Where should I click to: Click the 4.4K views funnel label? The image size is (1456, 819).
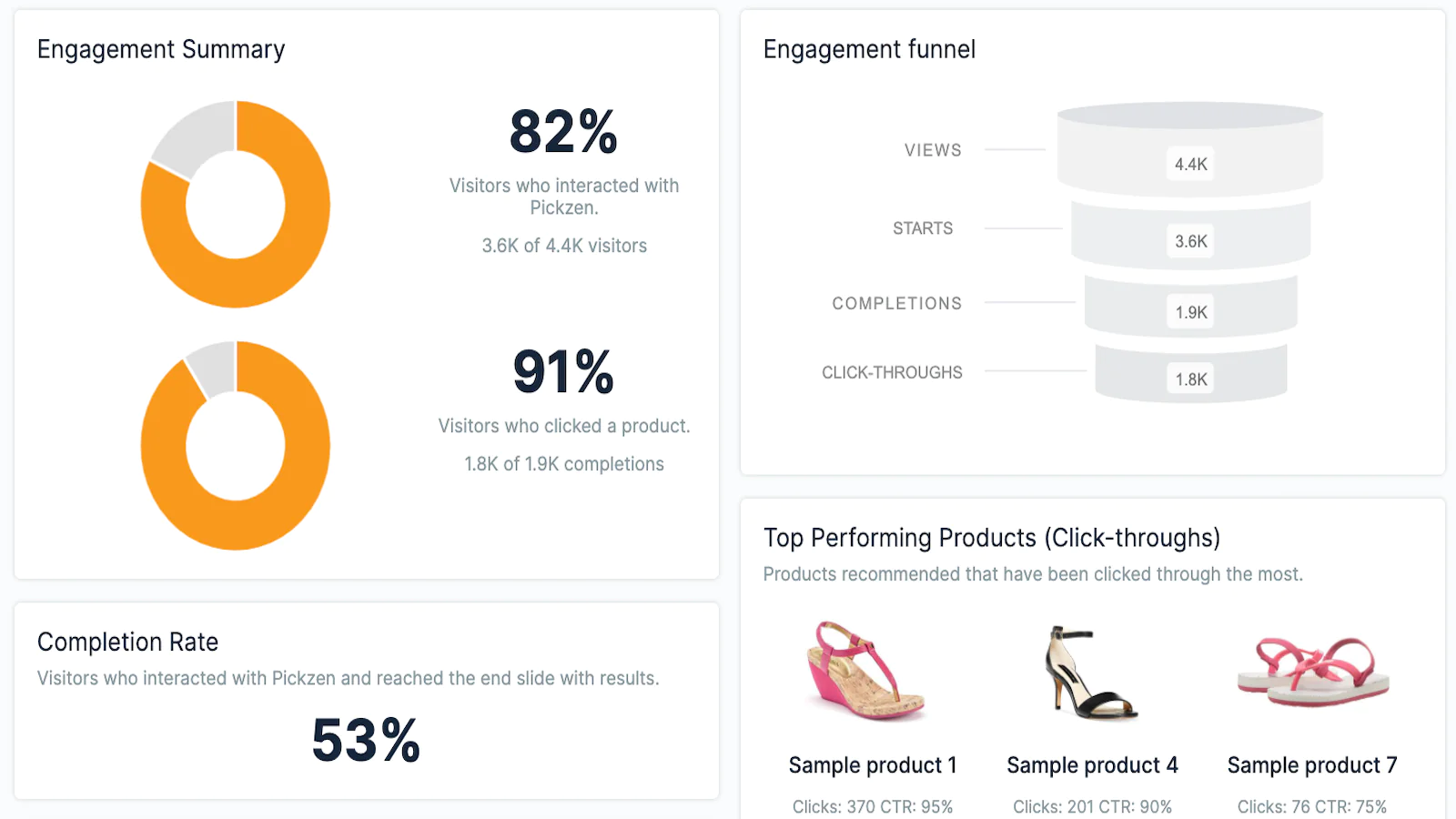tap(1190, 165)
